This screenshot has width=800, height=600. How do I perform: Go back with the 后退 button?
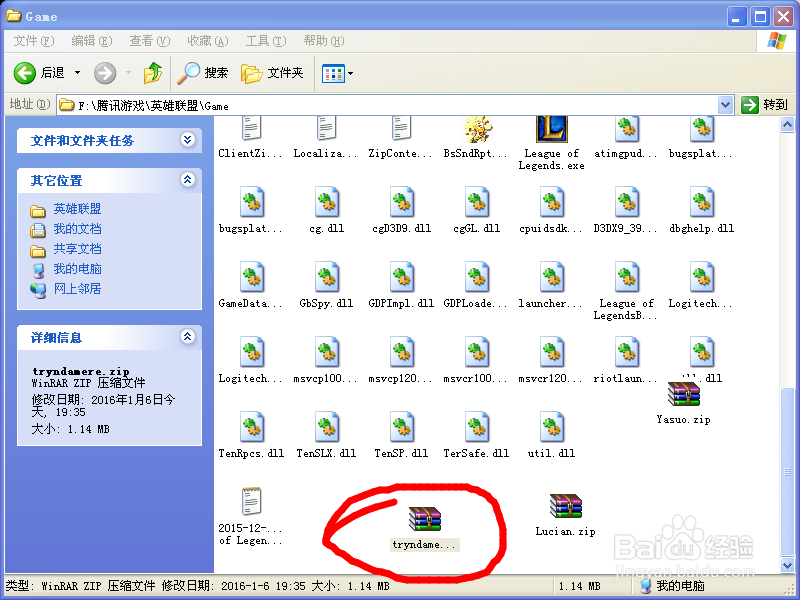(x=39, y=73)
